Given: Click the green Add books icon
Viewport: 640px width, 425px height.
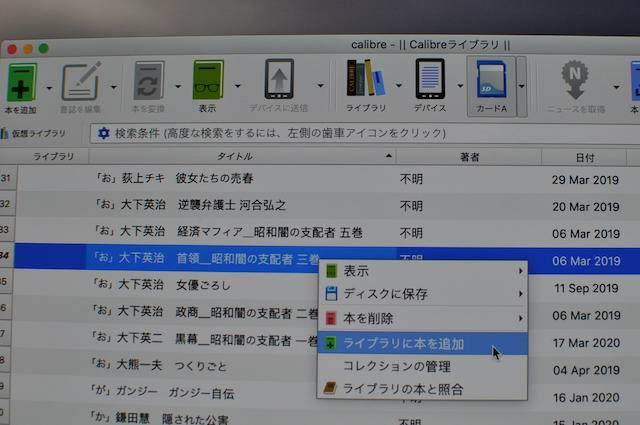Looking at the screenshot, I should click(22, 82).
